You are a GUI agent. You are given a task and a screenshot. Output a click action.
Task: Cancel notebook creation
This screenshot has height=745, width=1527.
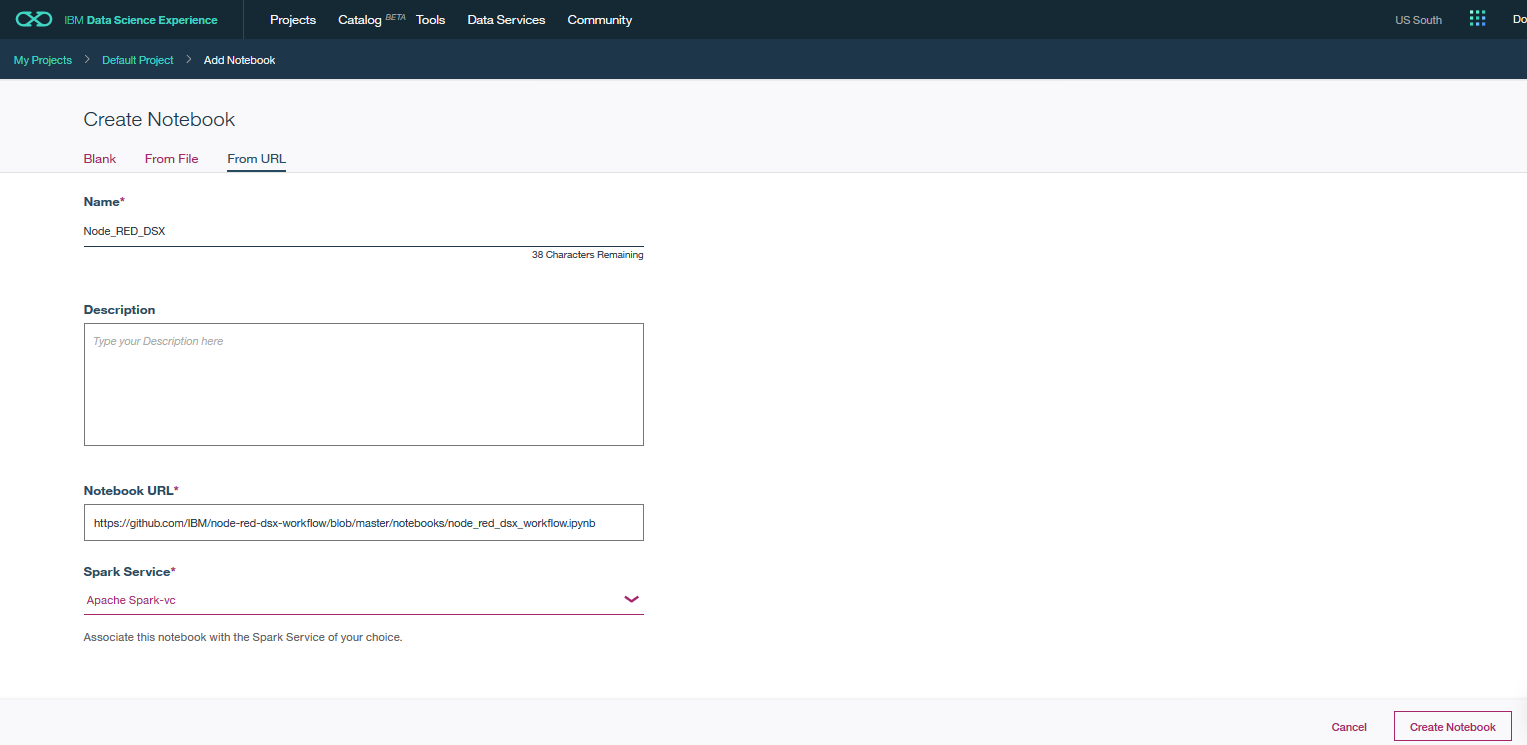pyautogui.click(x=1349, y=727)
